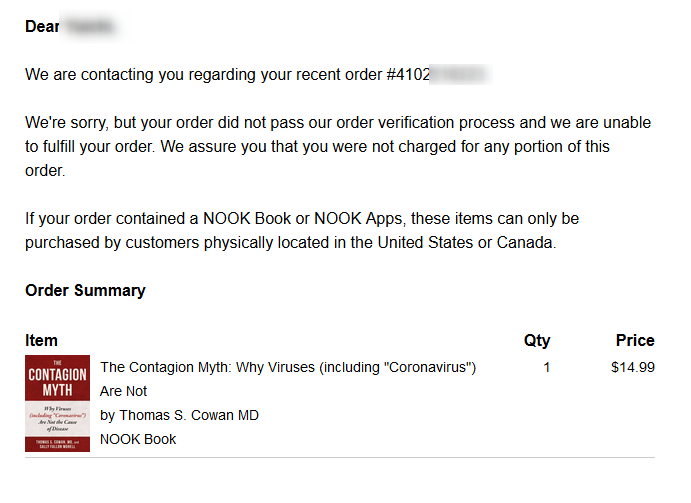Click the horizontal divider below the order item

(x=340, y=458)
